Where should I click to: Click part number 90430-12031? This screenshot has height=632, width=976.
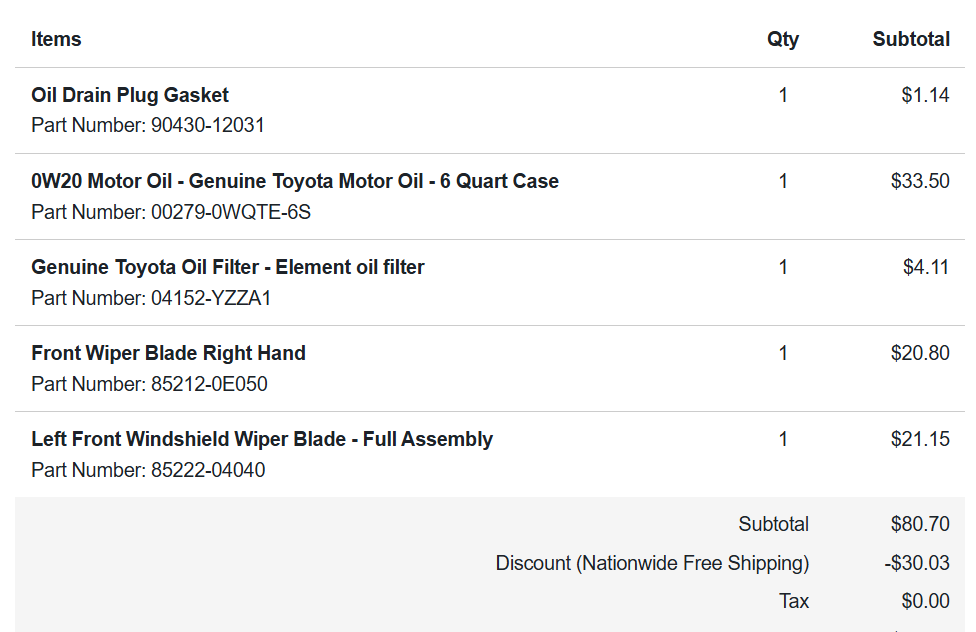(207, 125)
